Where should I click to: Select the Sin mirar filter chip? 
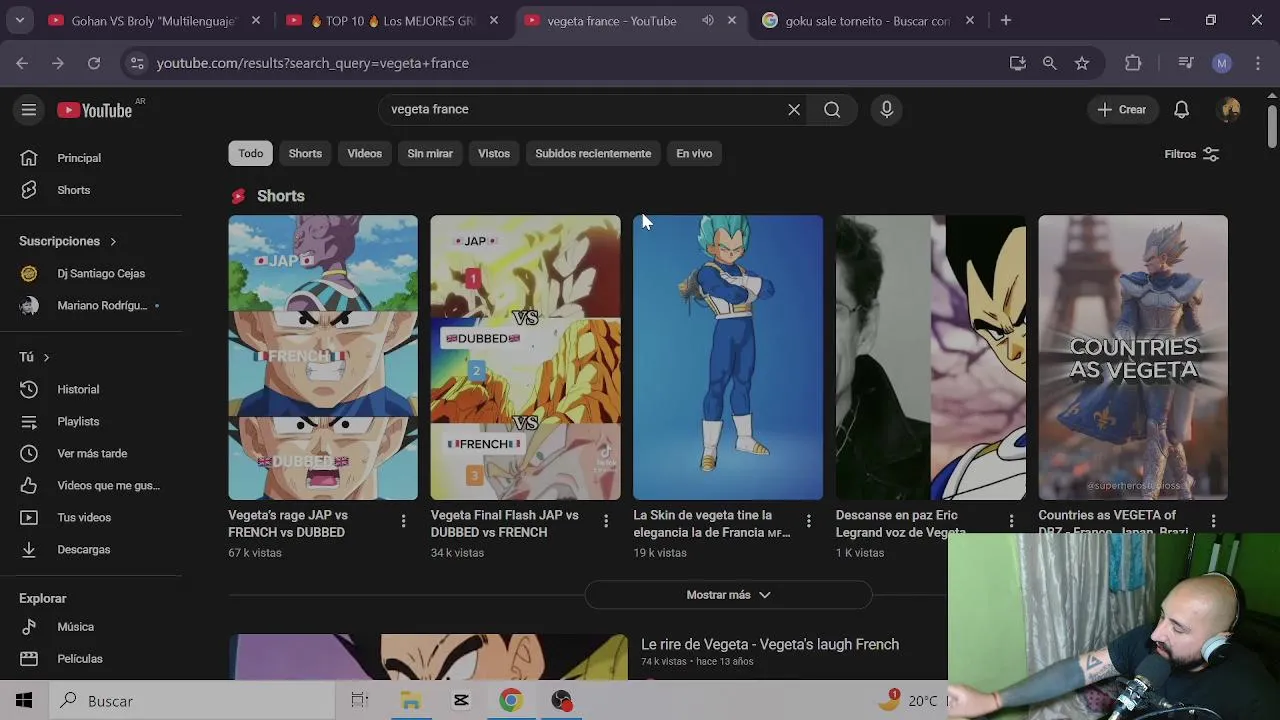tap(430, 153)
